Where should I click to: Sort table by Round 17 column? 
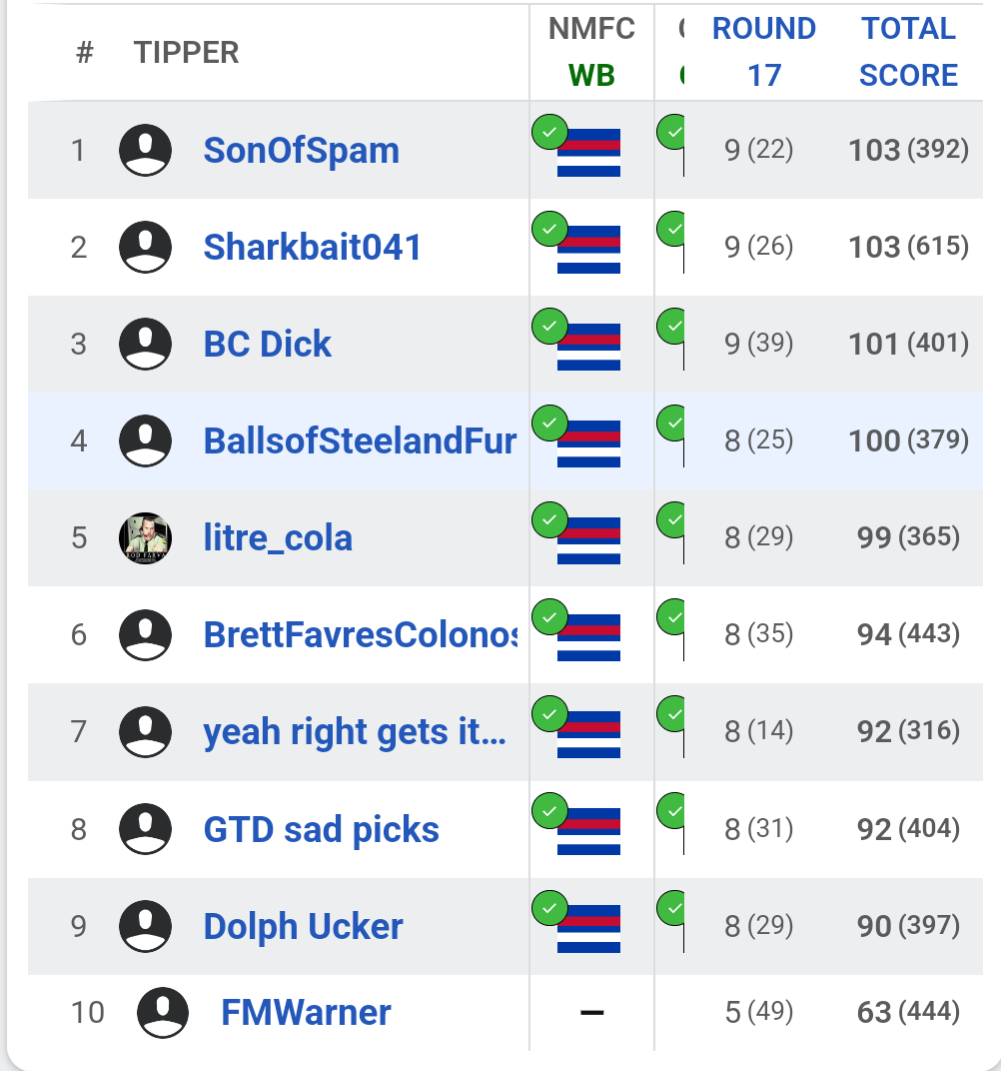point(764,51)
